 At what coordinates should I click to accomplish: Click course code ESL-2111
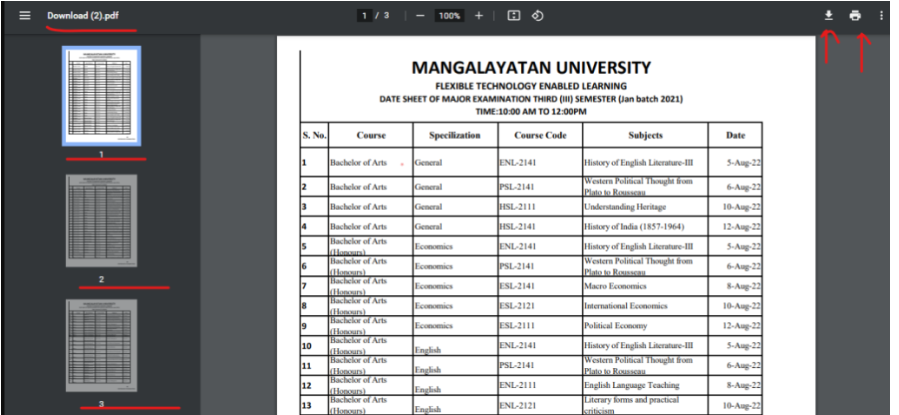coord(517,326)
